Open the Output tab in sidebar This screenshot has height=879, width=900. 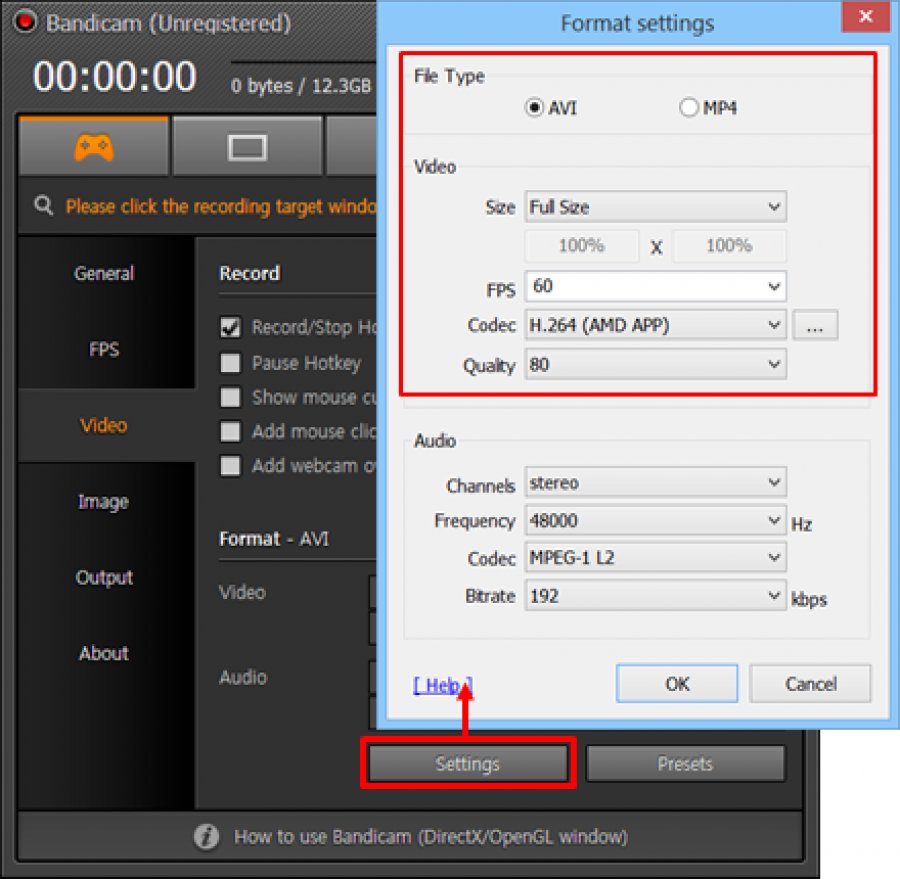(104, 577)
